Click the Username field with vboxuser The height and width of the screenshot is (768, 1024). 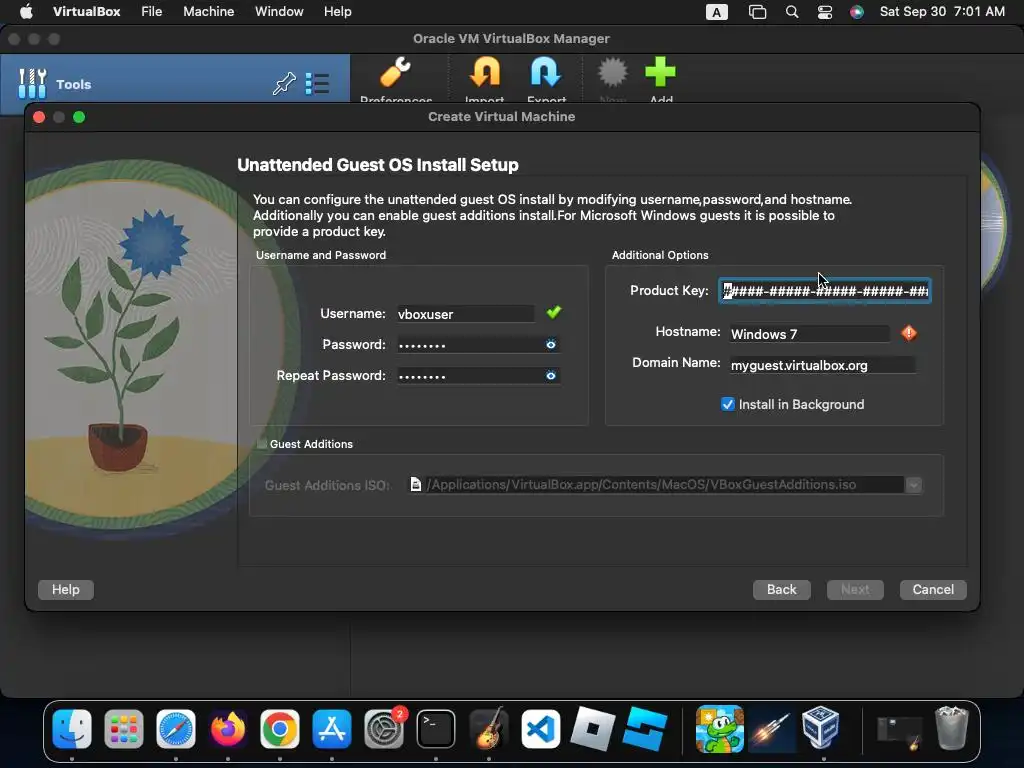point(465,314)
